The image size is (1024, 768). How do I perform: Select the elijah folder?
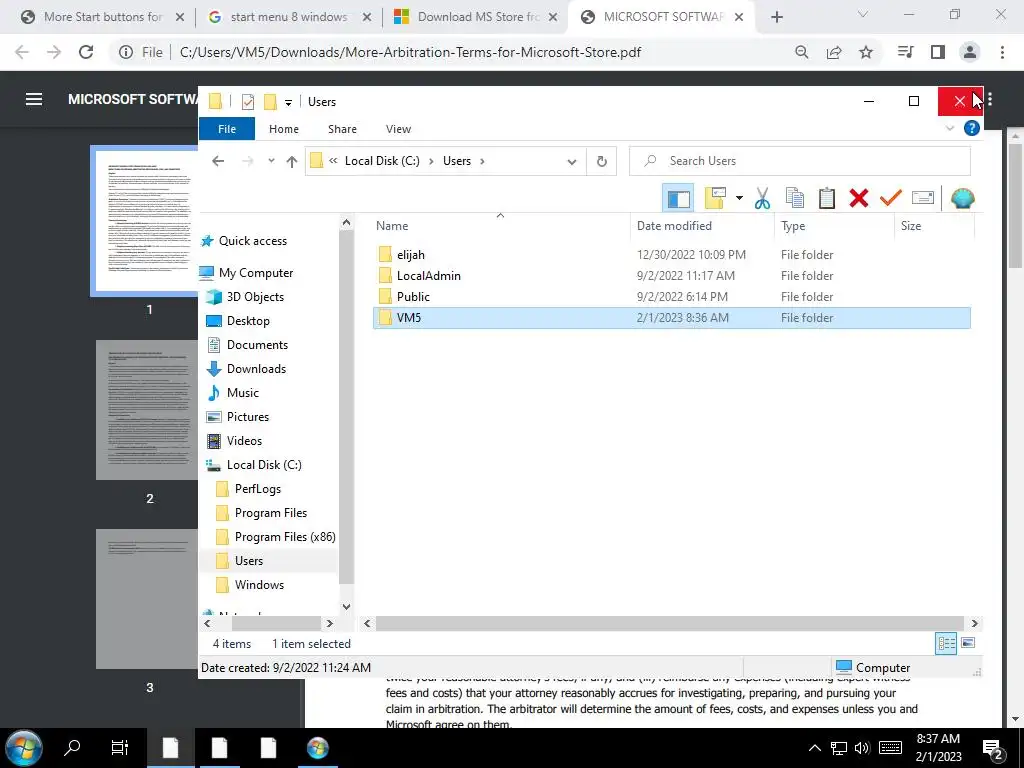[x=411, y=255]
